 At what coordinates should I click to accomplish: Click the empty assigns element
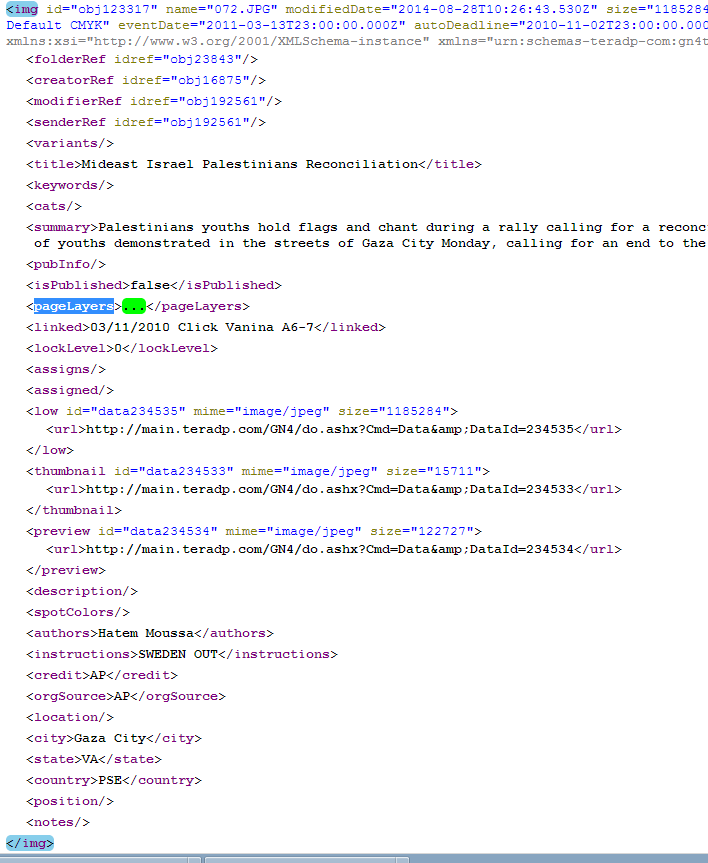tap(66, 369)
